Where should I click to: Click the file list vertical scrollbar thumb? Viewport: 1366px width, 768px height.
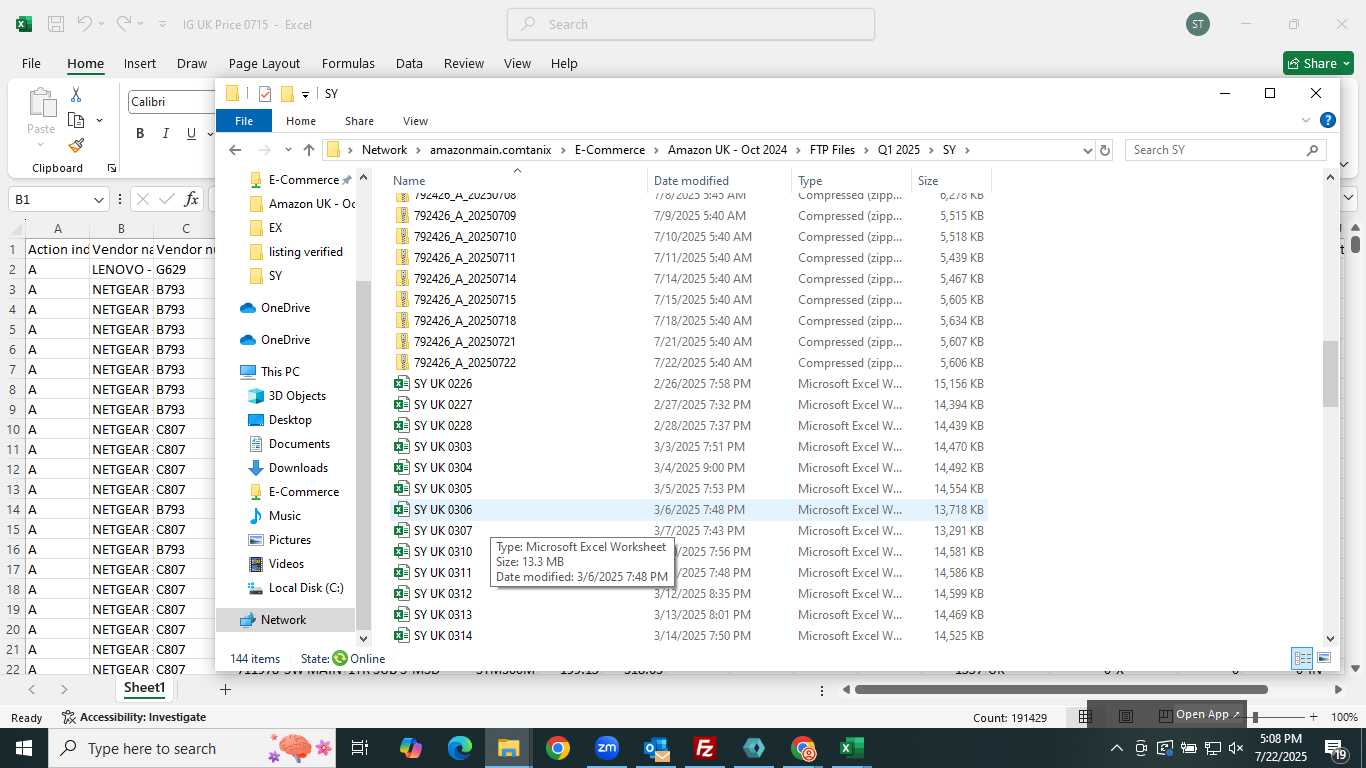pyautogui.click(x=1330, y=374)
